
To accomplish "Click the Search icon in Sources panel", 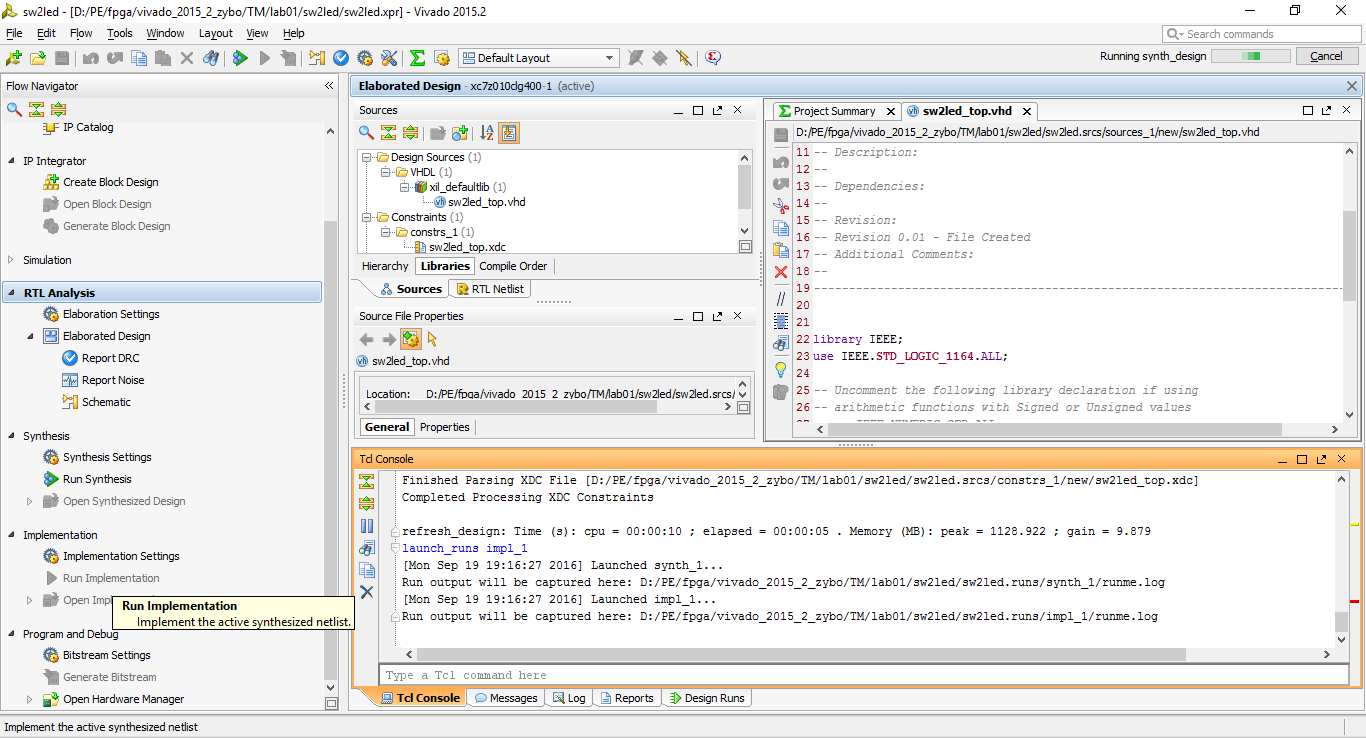I will [x=367, y=132].
